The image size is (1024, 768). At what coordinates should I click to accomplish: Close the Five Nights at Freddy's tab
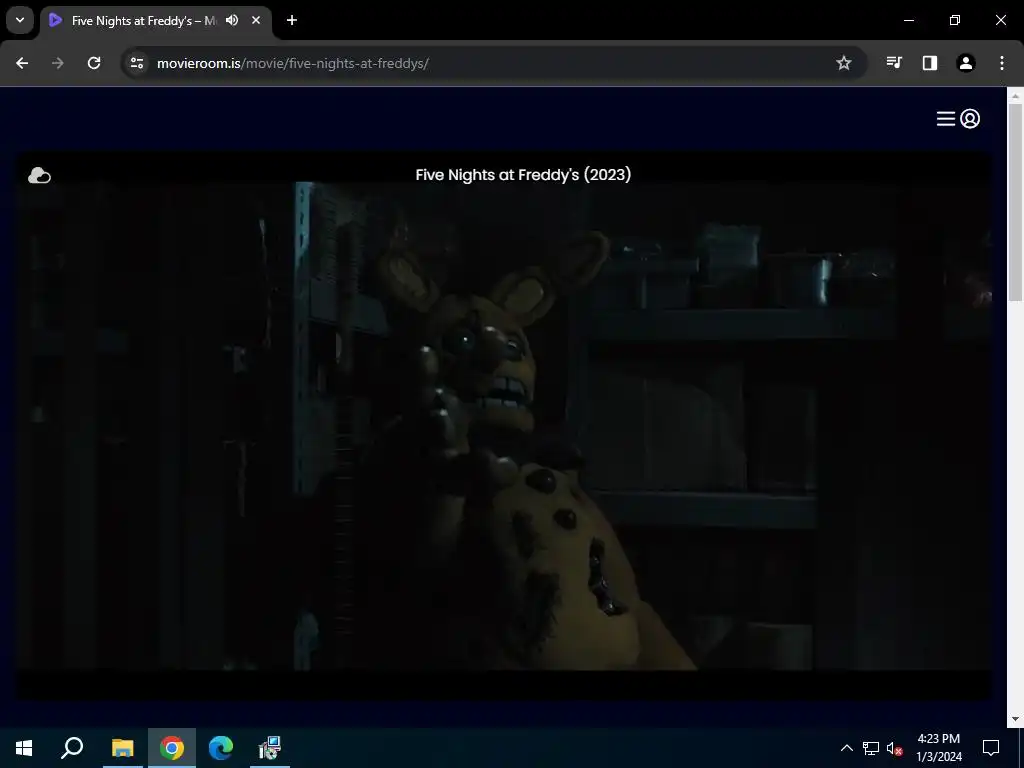click(256, 20)
